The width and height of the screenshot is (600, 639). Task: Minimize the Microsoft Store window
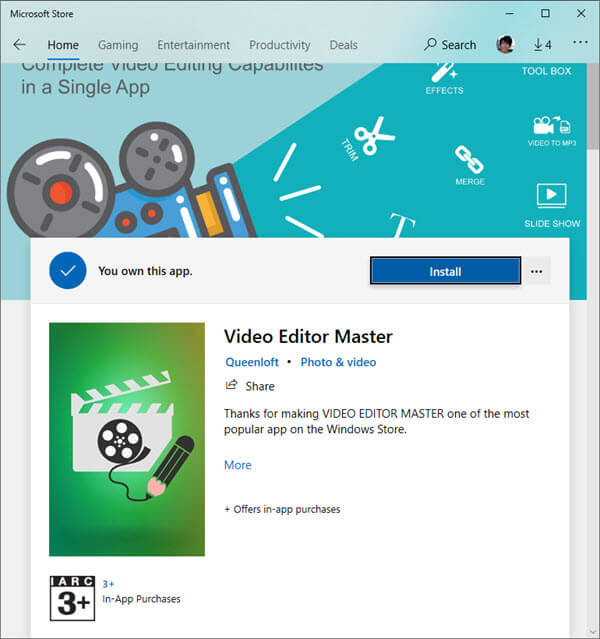pyautogui.click(x=510, y=13)
